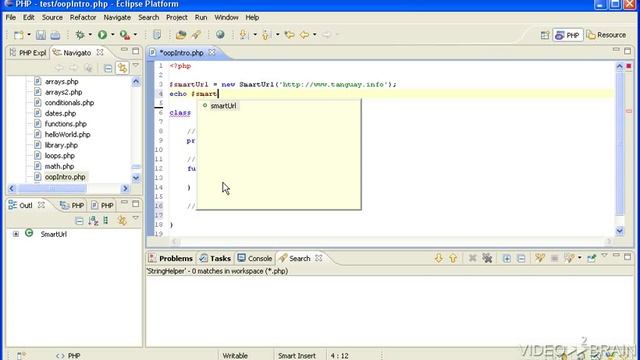640x360 pixels.
Task: Remove all matches in Search view
Action: (x=487, y=258)
